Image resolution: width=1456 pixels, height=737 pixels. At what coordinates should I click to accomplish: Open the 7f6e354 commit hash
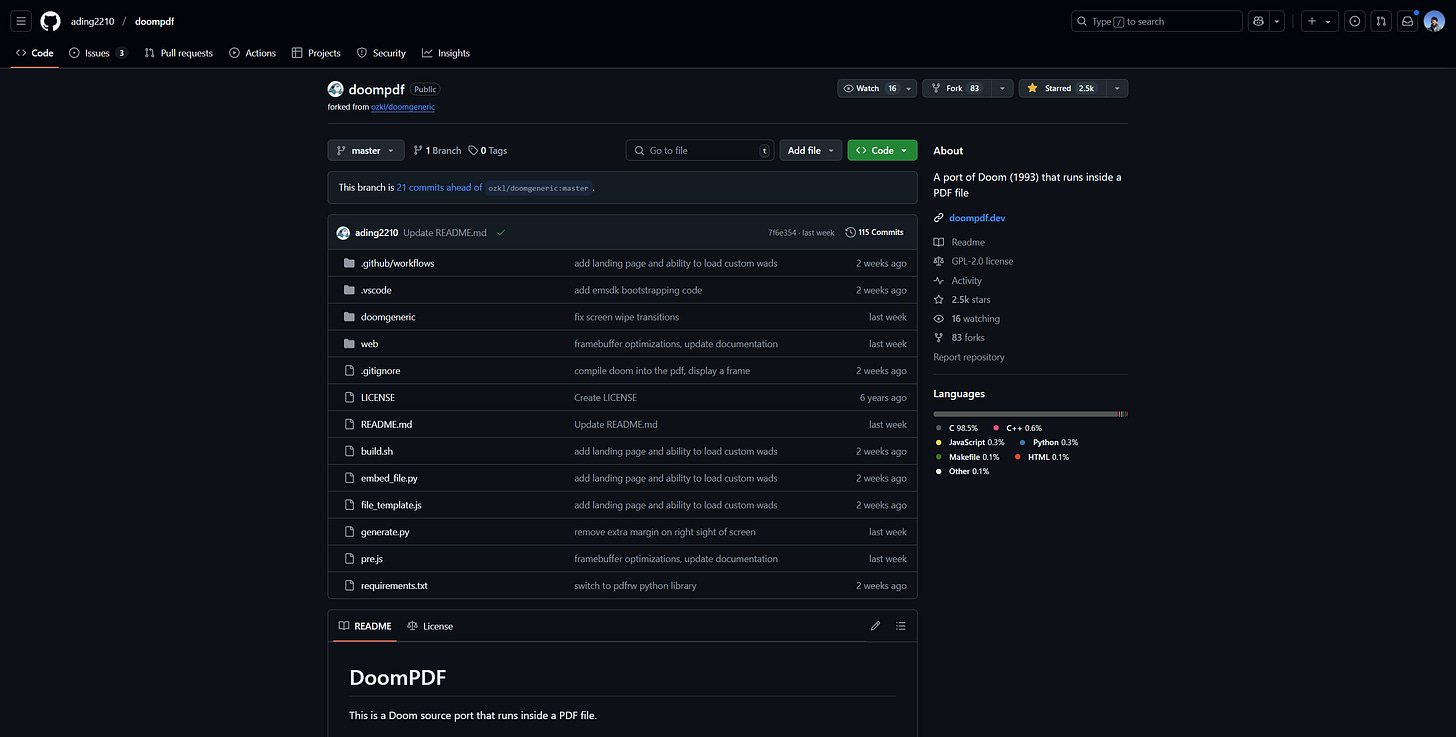[x=782, y=232]
